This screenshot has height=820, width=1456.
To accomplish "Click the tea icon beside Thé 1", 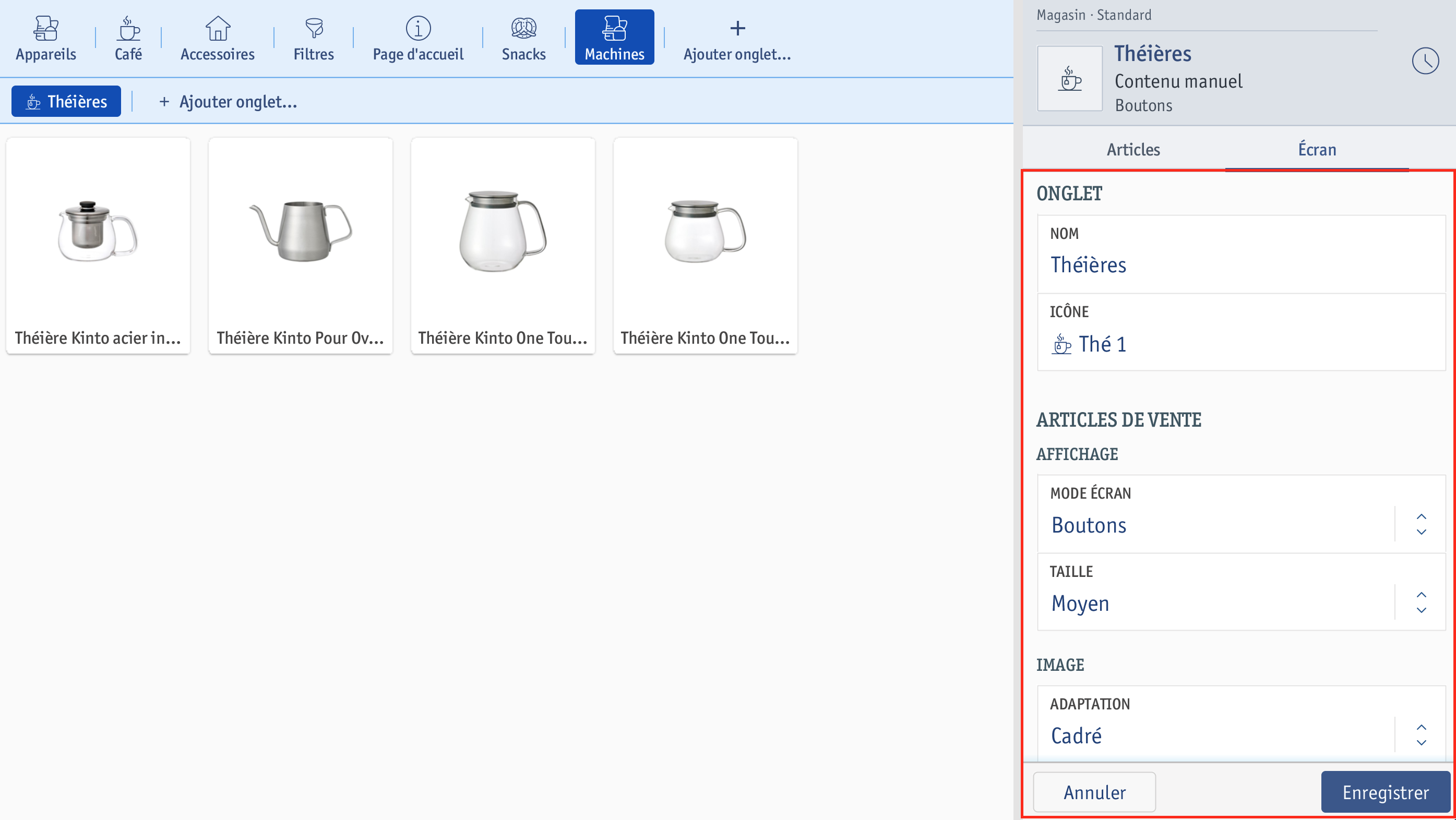I will coord(1061,344).
